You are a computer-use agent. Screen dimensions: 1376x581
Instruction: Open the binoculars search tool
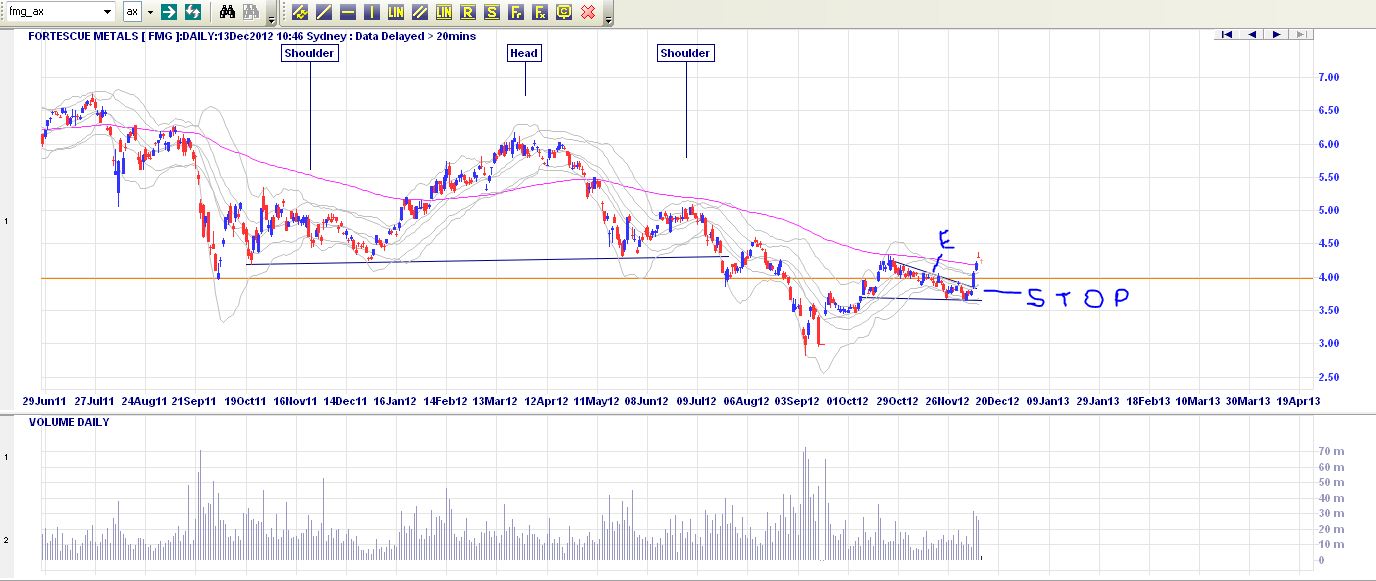point(227,12)
